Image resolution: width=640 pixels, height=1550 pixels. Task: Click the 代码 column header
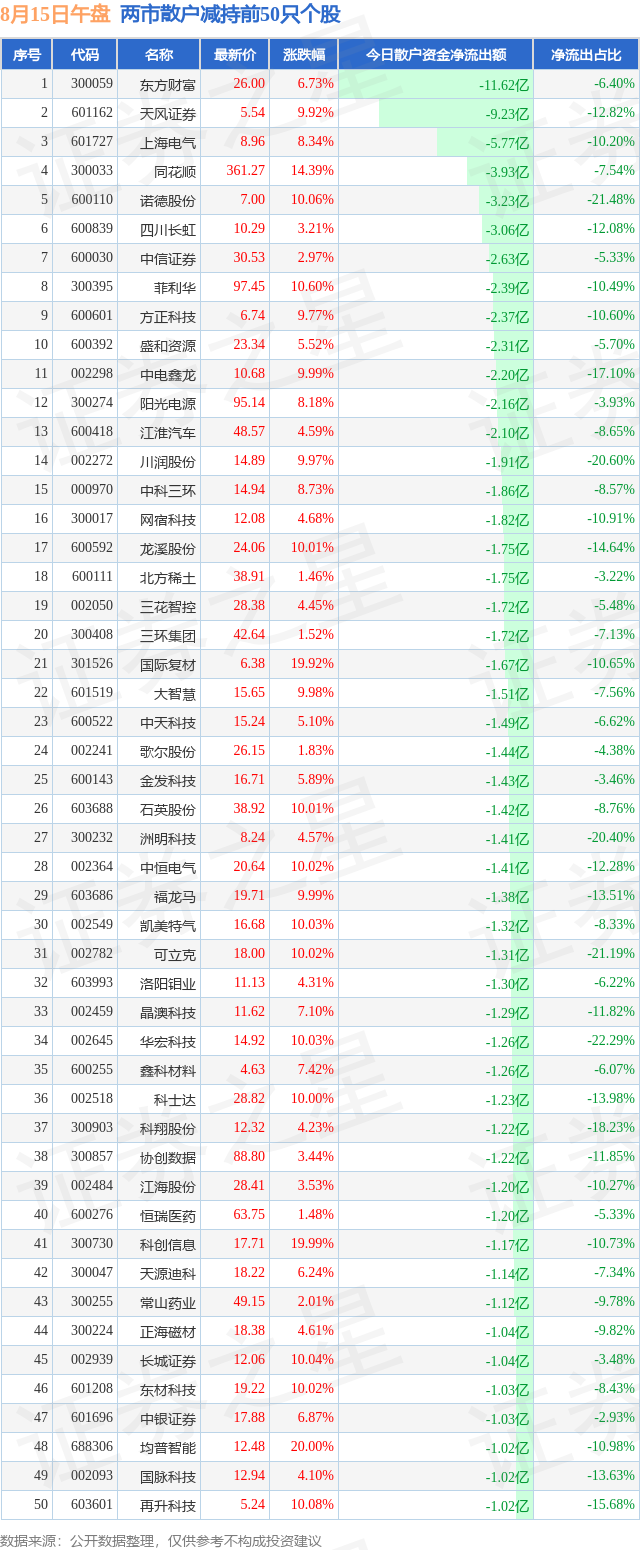85,55
